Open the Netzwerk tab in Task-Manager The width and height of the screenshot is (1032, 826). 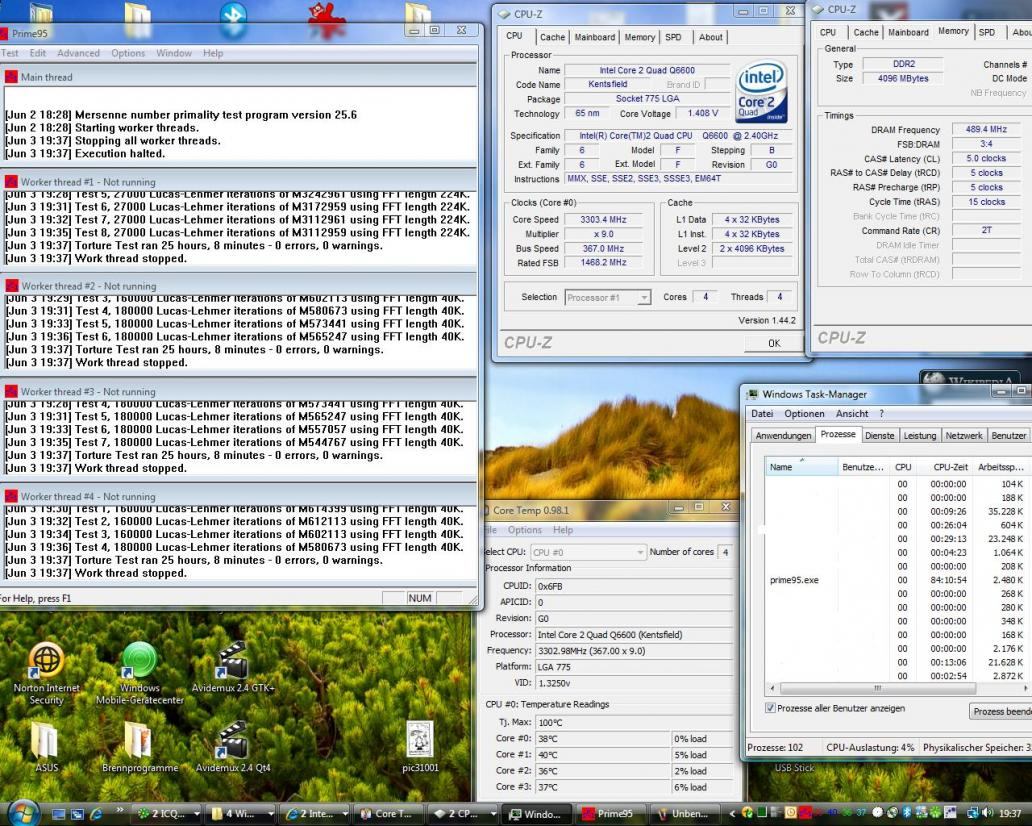tap(964, 436)
